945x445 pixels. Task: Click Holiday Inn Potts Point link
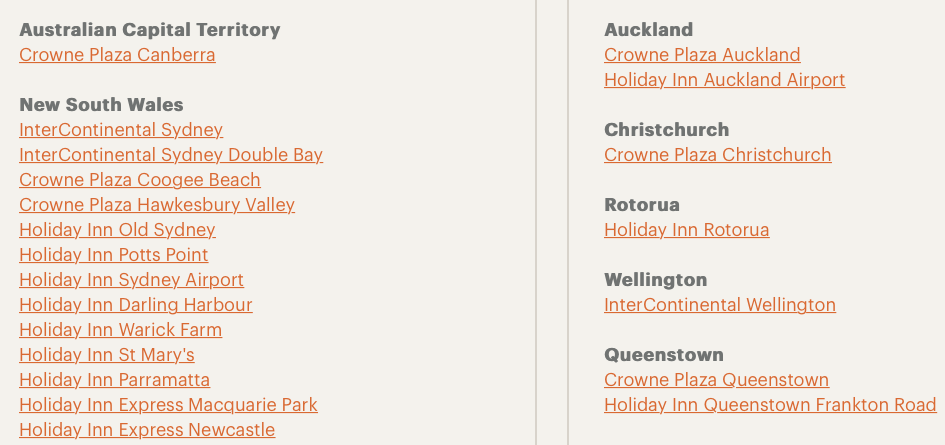click(114, 255)
